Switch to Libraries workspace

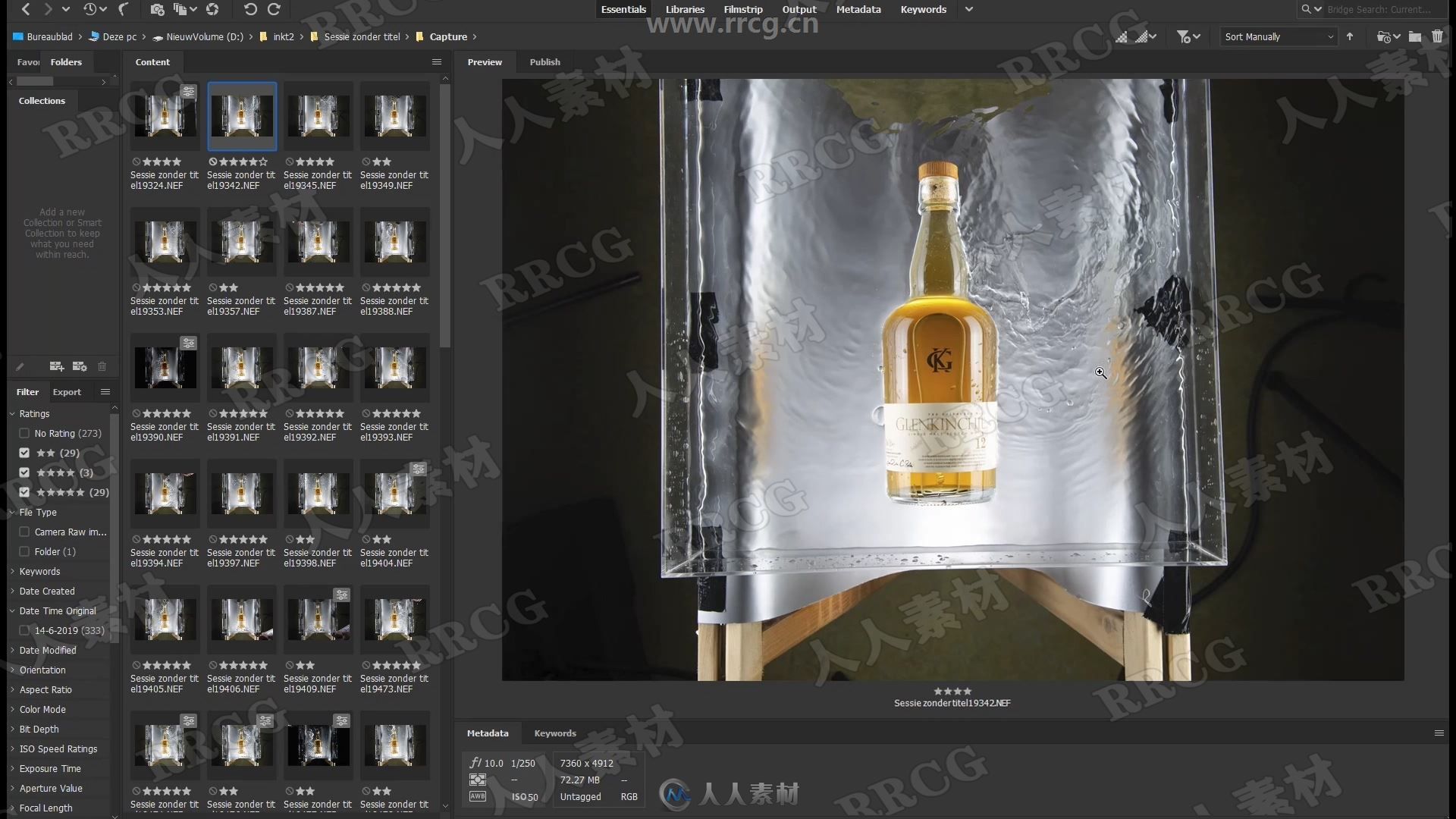click(685, 9)
